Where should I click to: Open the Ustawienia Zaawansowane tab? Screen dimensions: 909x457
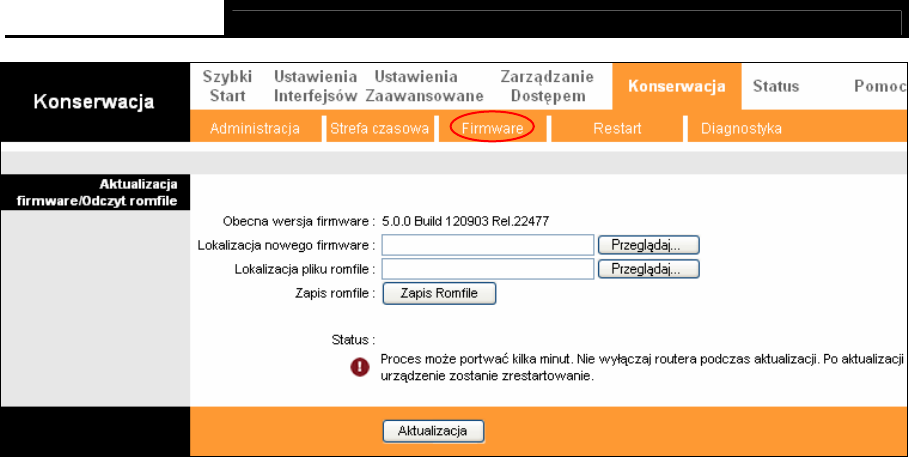[424, 86]
